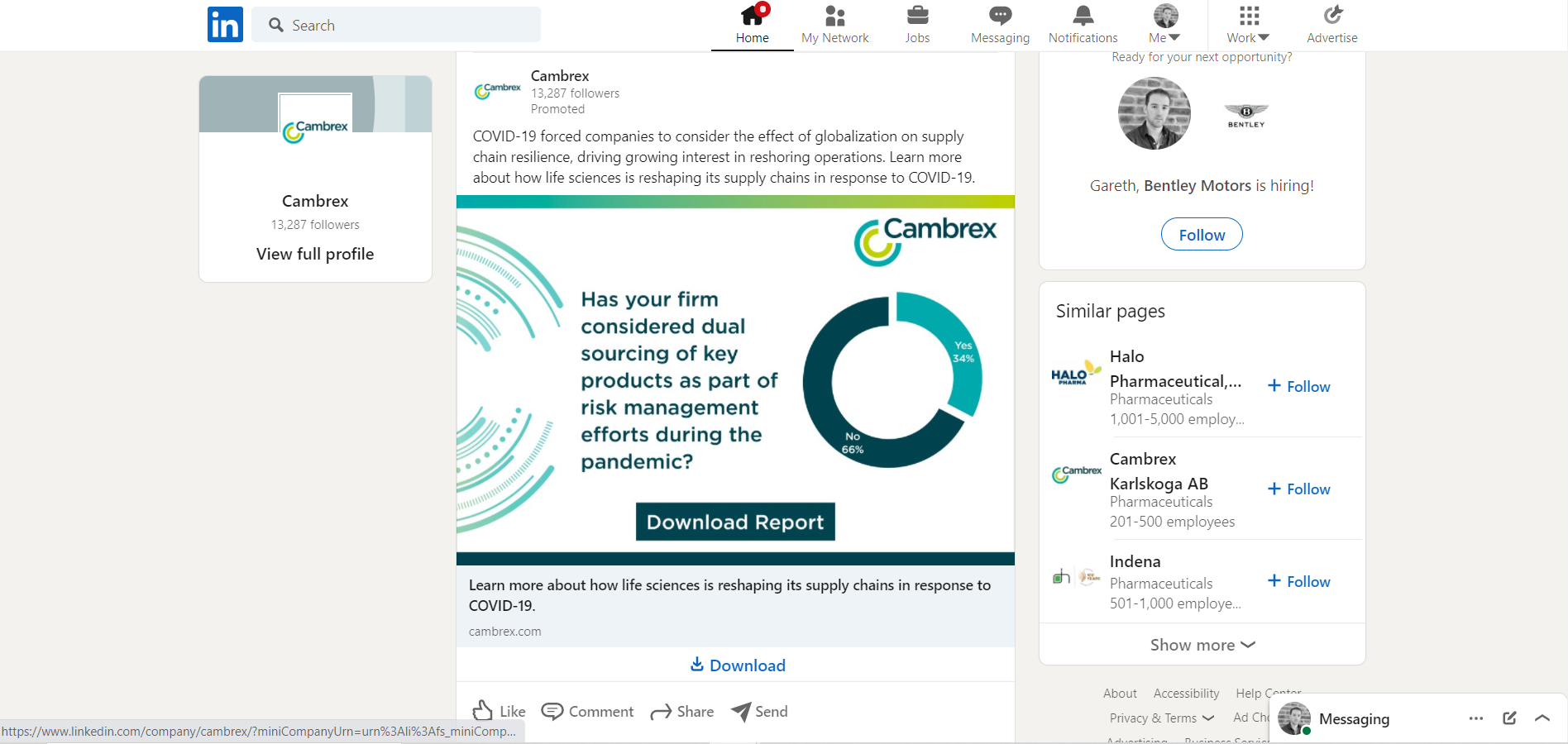Click the Comment speech bubble icon
The image size is (1568, 744).
(552, 711)
